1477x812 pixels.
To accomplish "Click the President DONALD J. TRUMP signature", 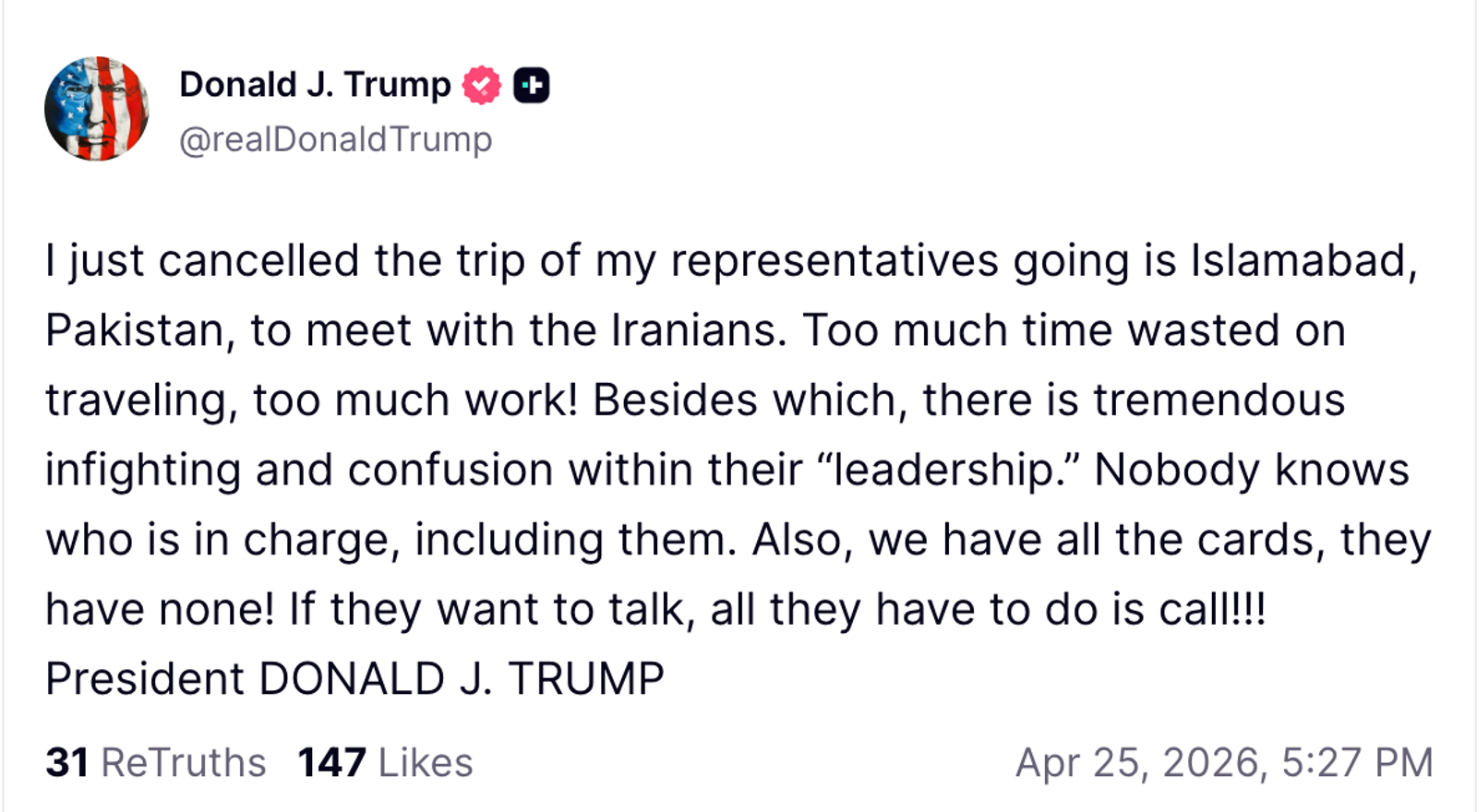I will [x=354, y=679].
